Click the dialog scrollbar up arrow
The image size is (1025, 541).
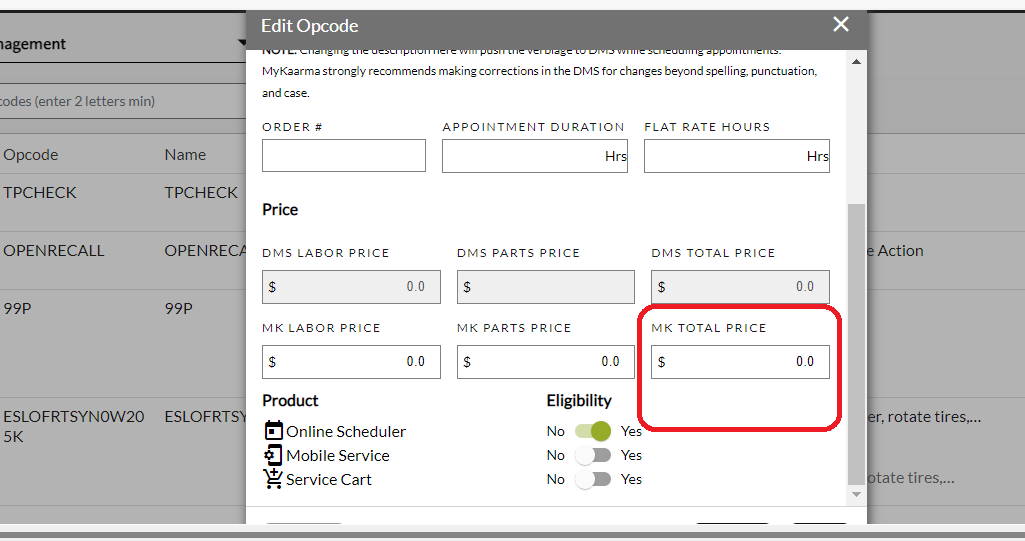coord(856,62)
